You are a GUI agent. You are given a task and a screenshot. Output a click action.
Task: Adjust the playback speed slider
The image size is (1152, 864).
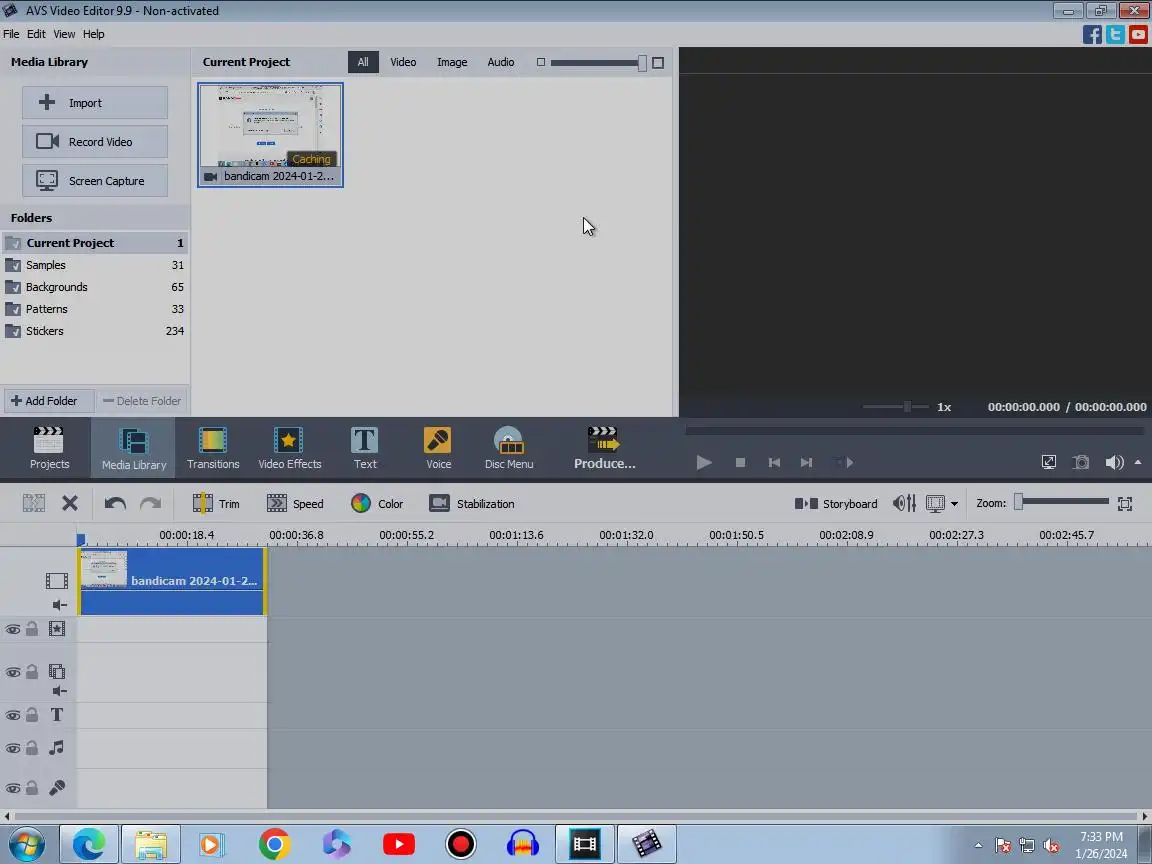click(x=907, y=406)
